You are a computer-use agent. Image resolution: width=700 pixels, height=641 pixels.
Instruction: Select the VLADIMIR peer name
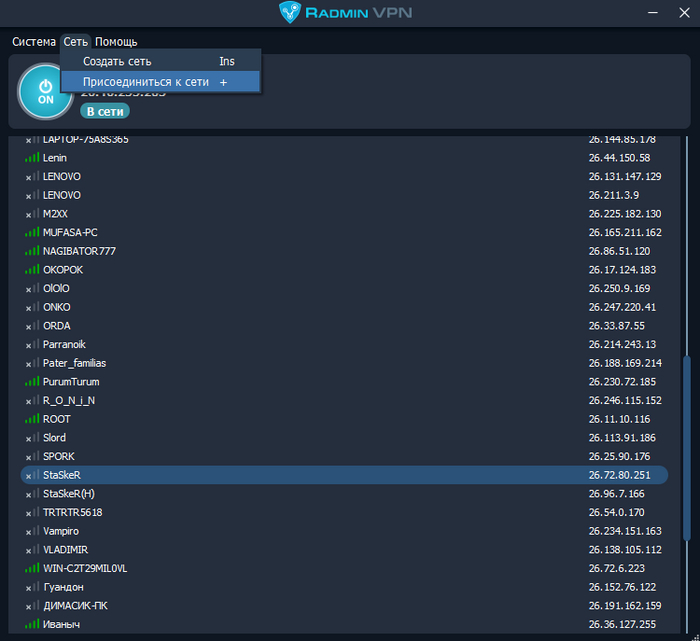[x=65, y=549]
